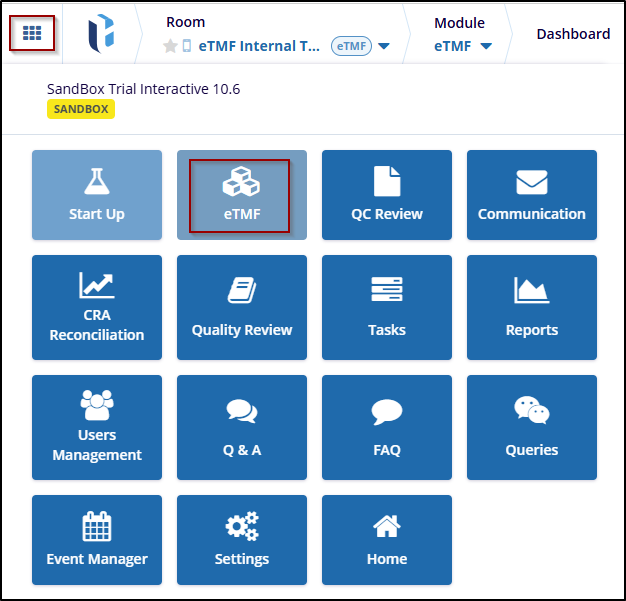Expand the Room selection dropdown arrow
The height and width of the screenshot is (601, 626).
click(x=384, y=46)
